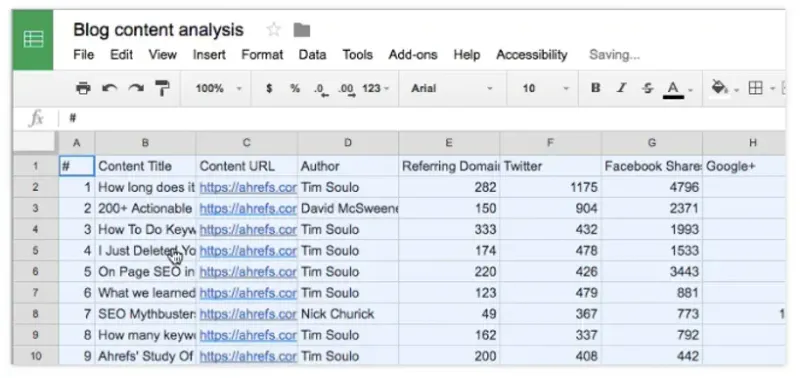Click the Undo arrow icon
The image size is (800, 378).
click(110, 88)
